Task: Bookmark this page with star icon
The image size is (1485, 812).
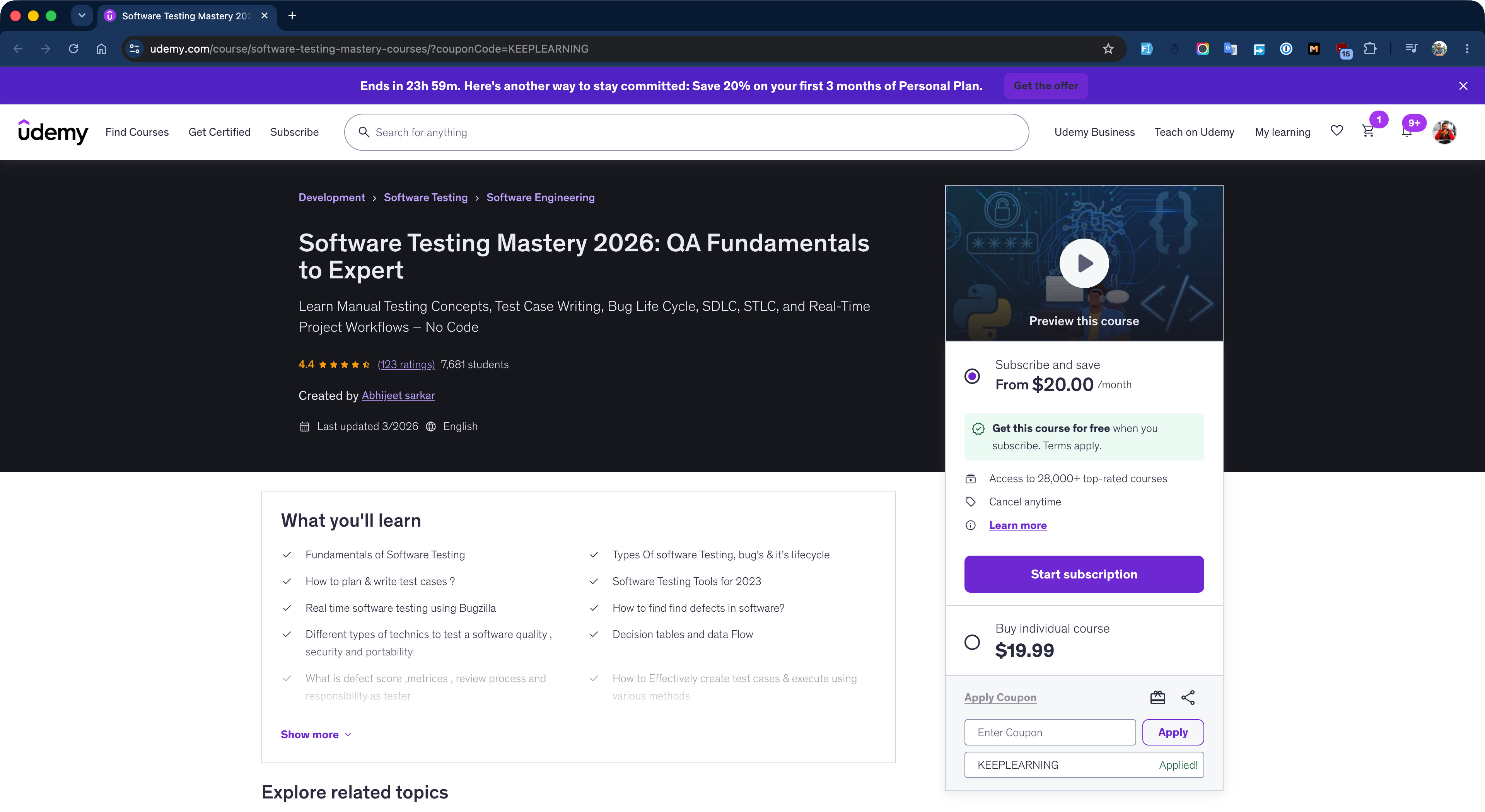Action: [1108, 49]
